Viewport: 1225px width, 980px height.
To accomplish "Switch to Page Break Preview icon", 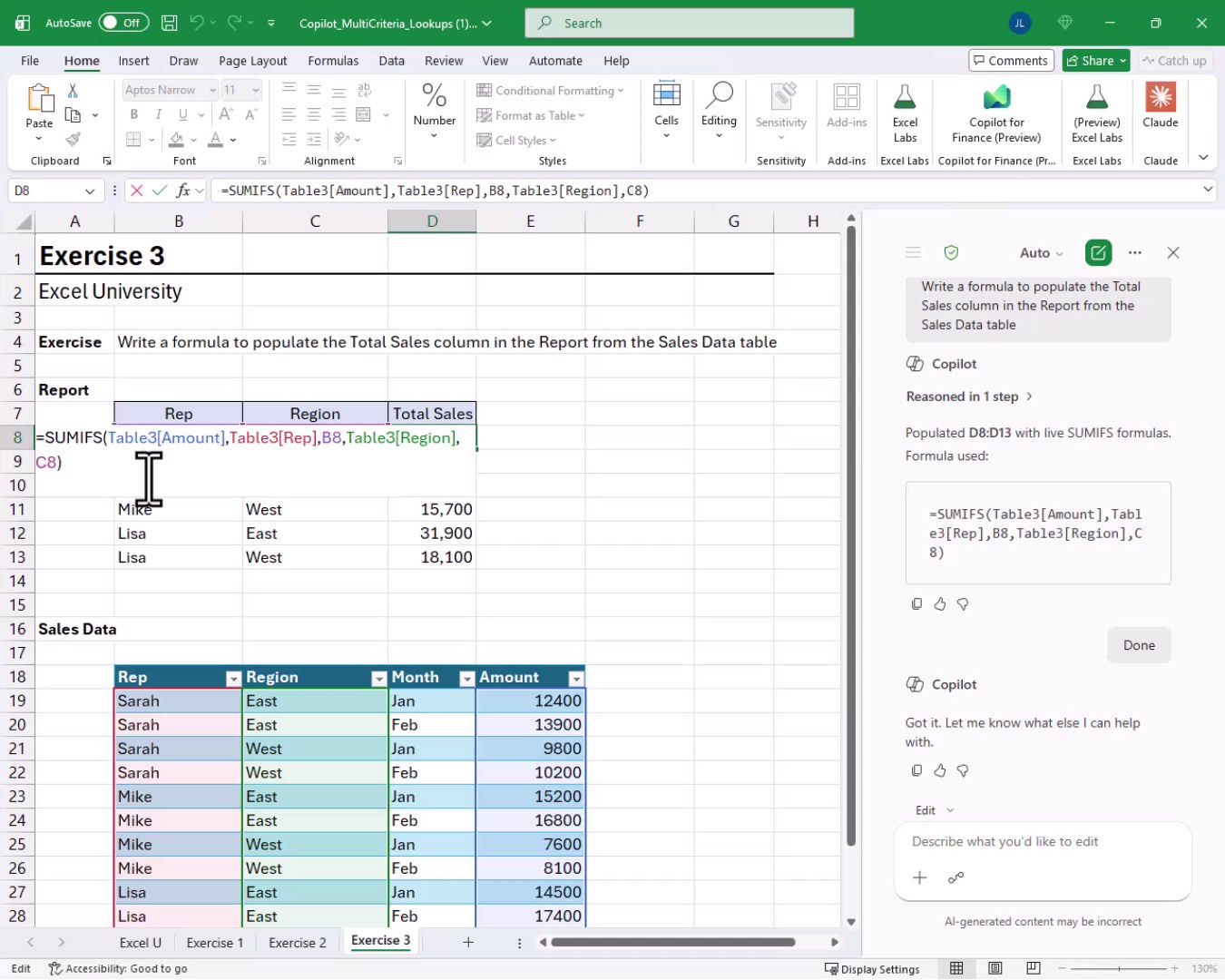I will tap(1033, 968).
